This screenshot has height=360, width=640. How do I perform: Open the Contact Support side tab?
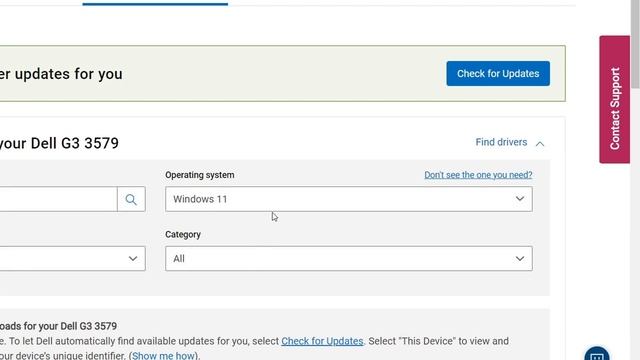(x=614, y=100)
